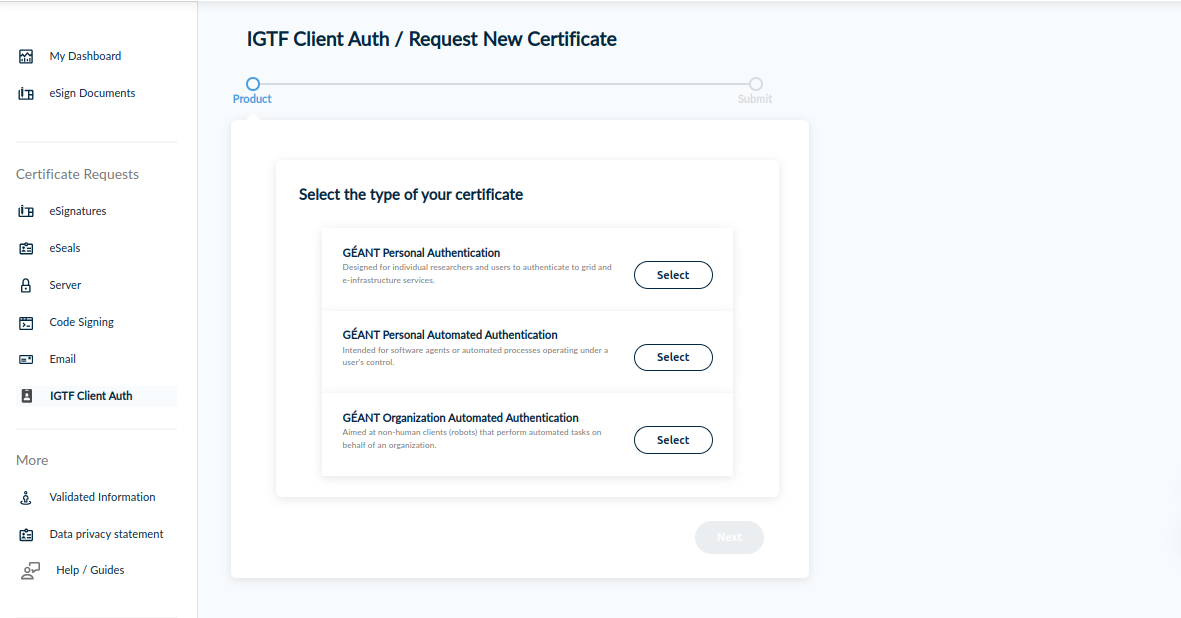1181x618 pixels.
Task: Click the eSeals badge icon
Action: point(27,249)
